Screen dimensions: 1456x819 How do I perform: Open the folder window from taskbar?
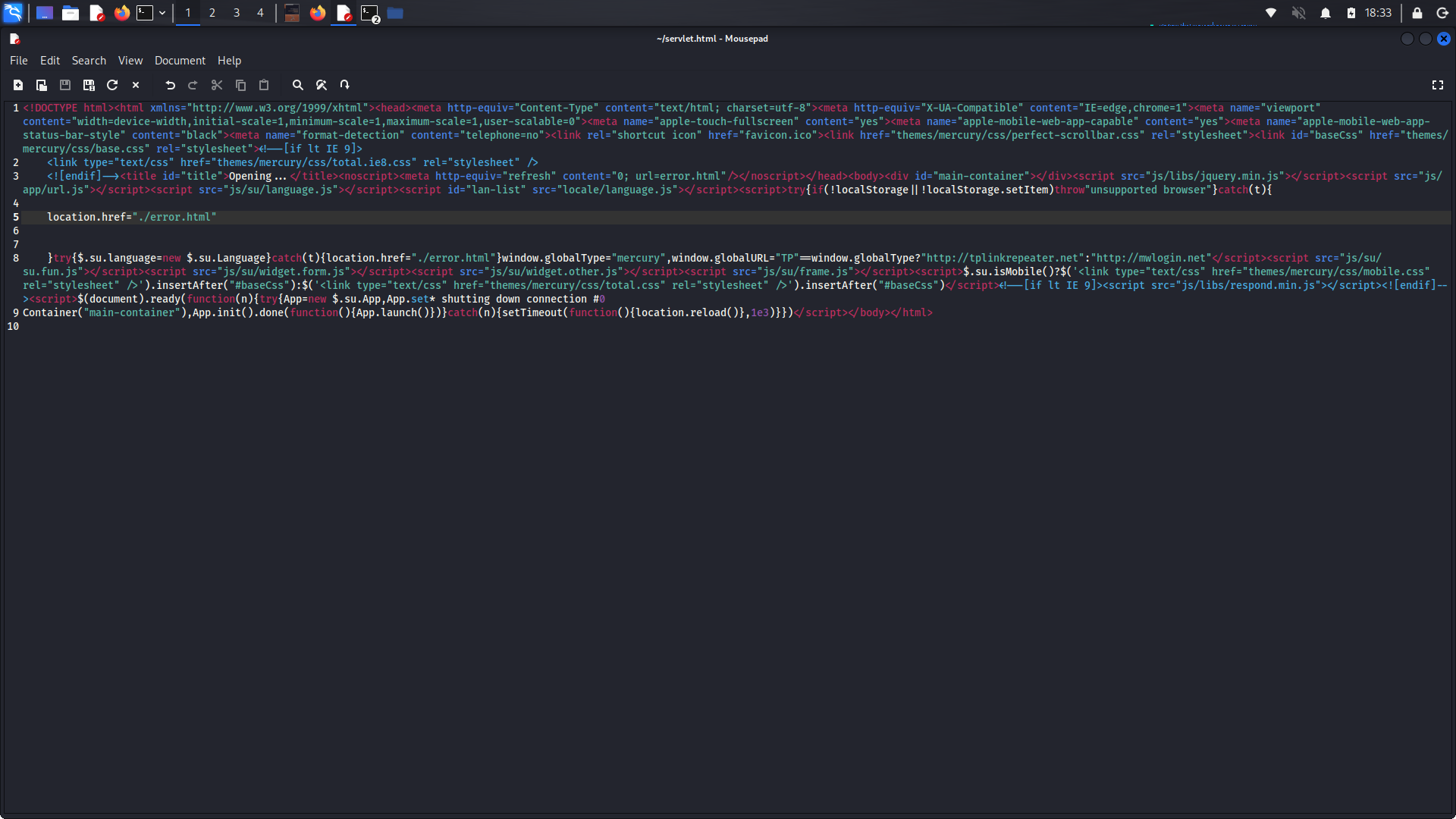coord(395,13)
